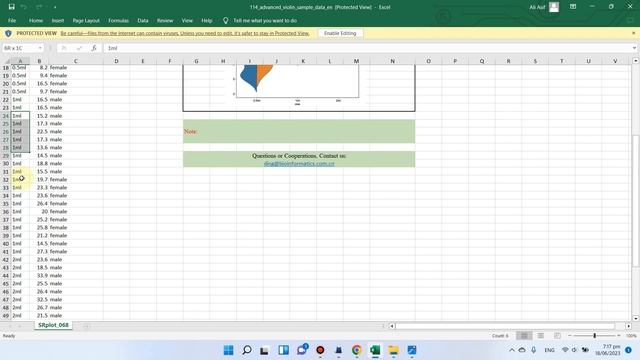
Task: Click the New Sheet plus icon
Action: 86,326
